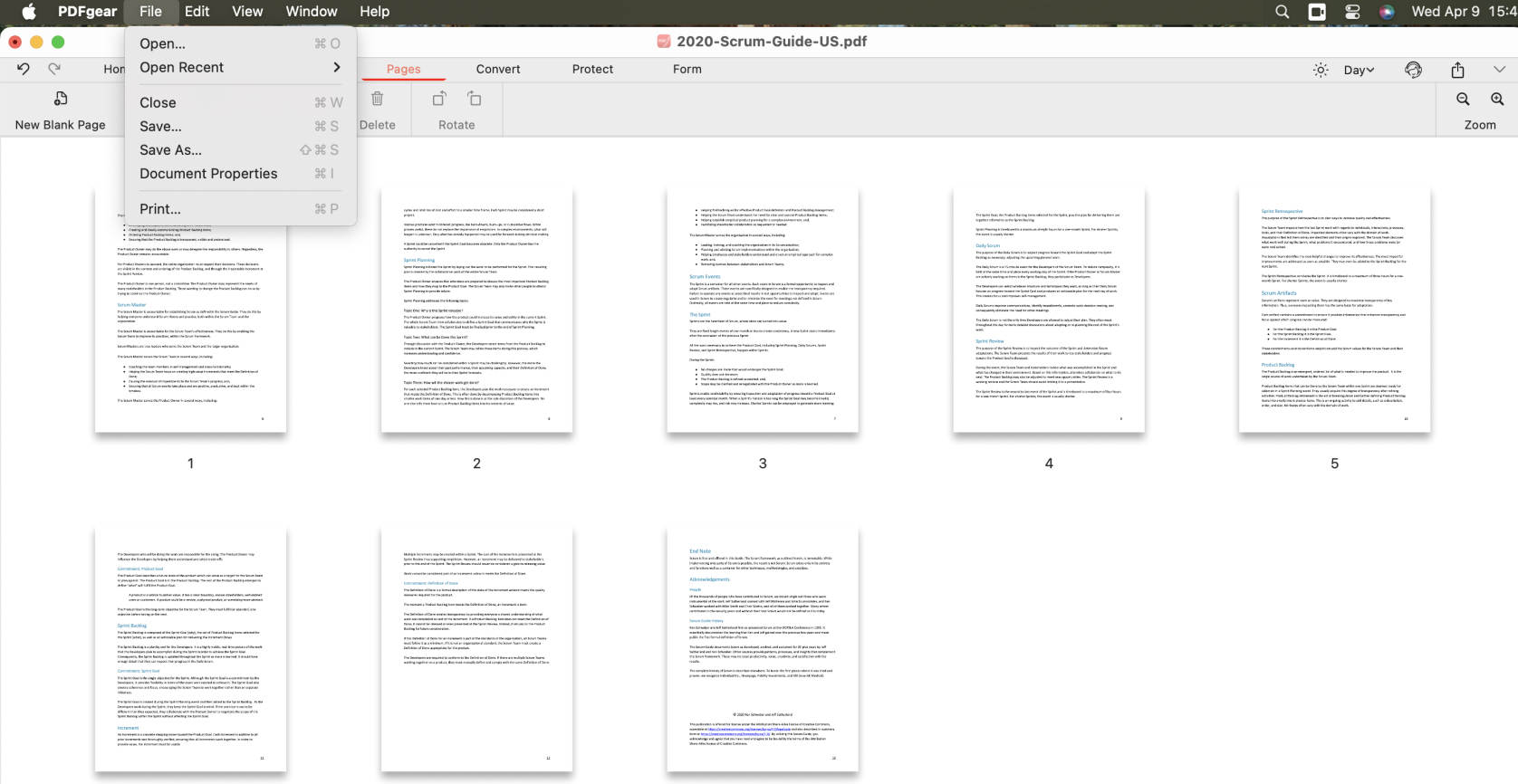The image size is (1518, 784).
Task: Select the End Note page thumbnail
Action: click(763, 650)
